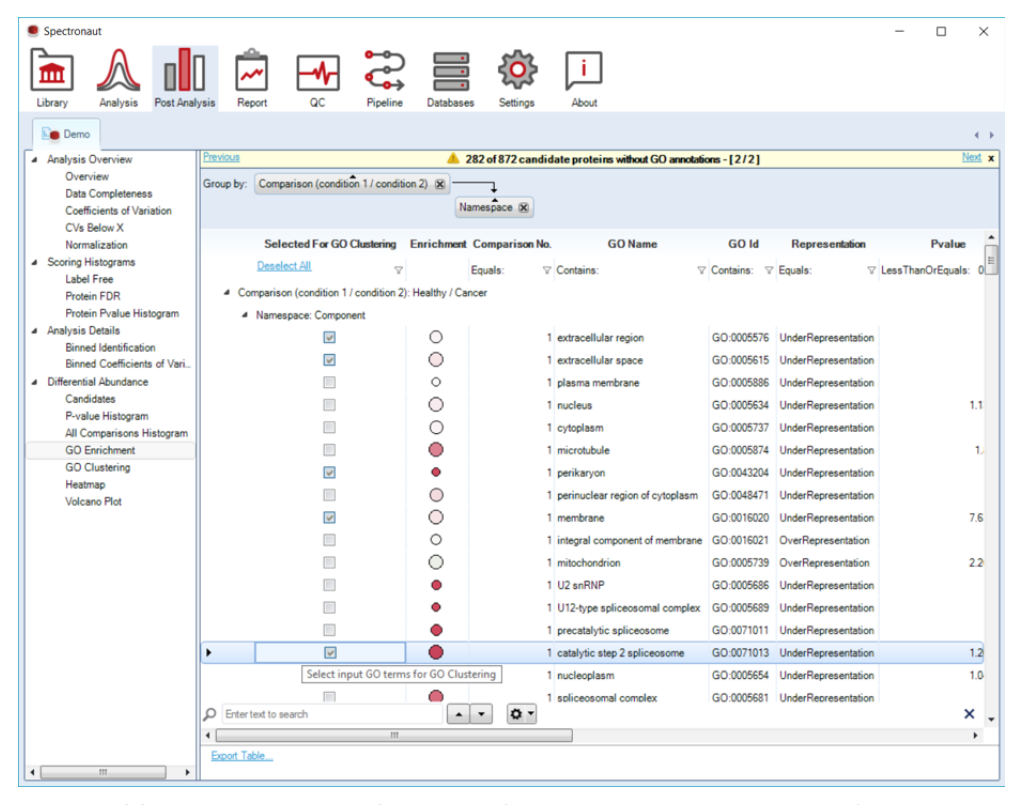Go to Next warning message
1023x805 pixels.
[971, 157]
